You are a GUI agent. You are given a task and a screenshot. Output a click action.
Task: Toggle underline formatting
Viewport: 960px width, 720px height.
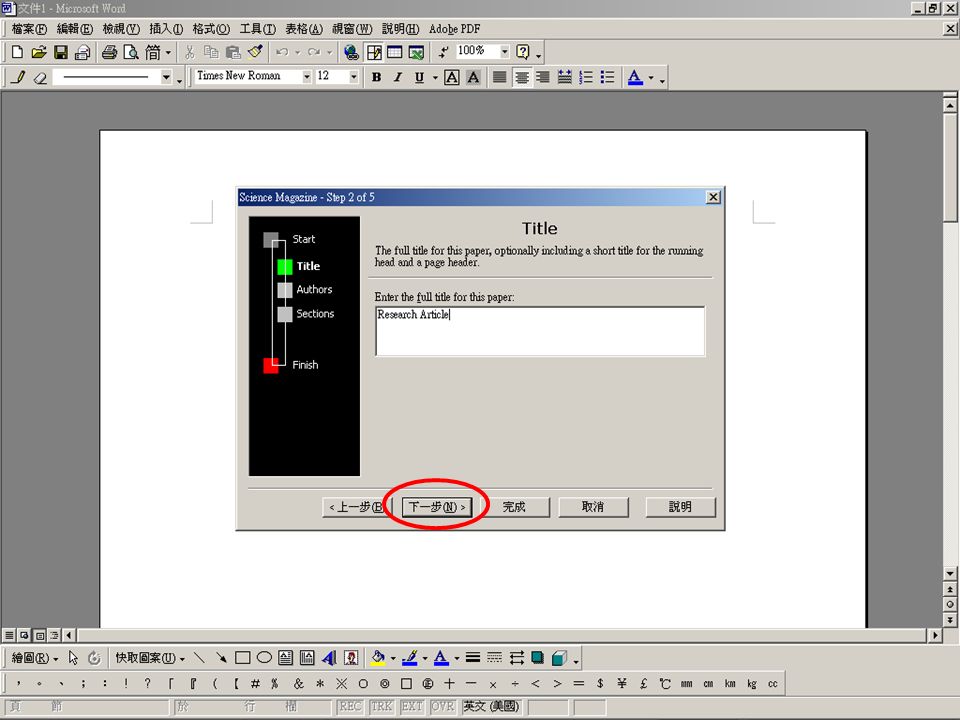(x=419, y=77)
